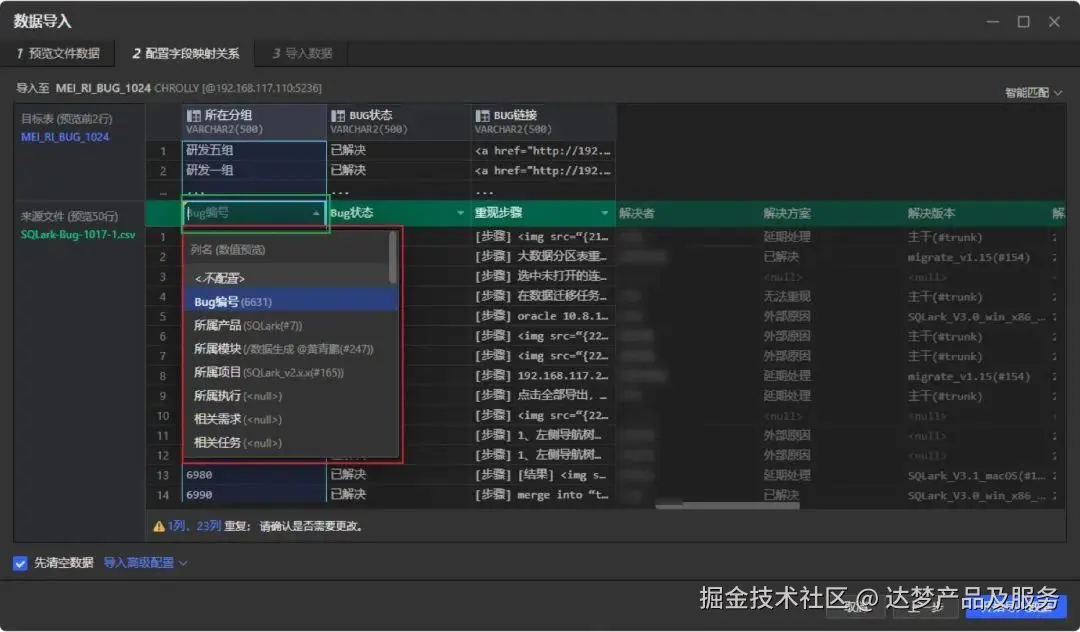
Task: Click the SQLark_V3.1_macOS version cell
Action: 977,476
